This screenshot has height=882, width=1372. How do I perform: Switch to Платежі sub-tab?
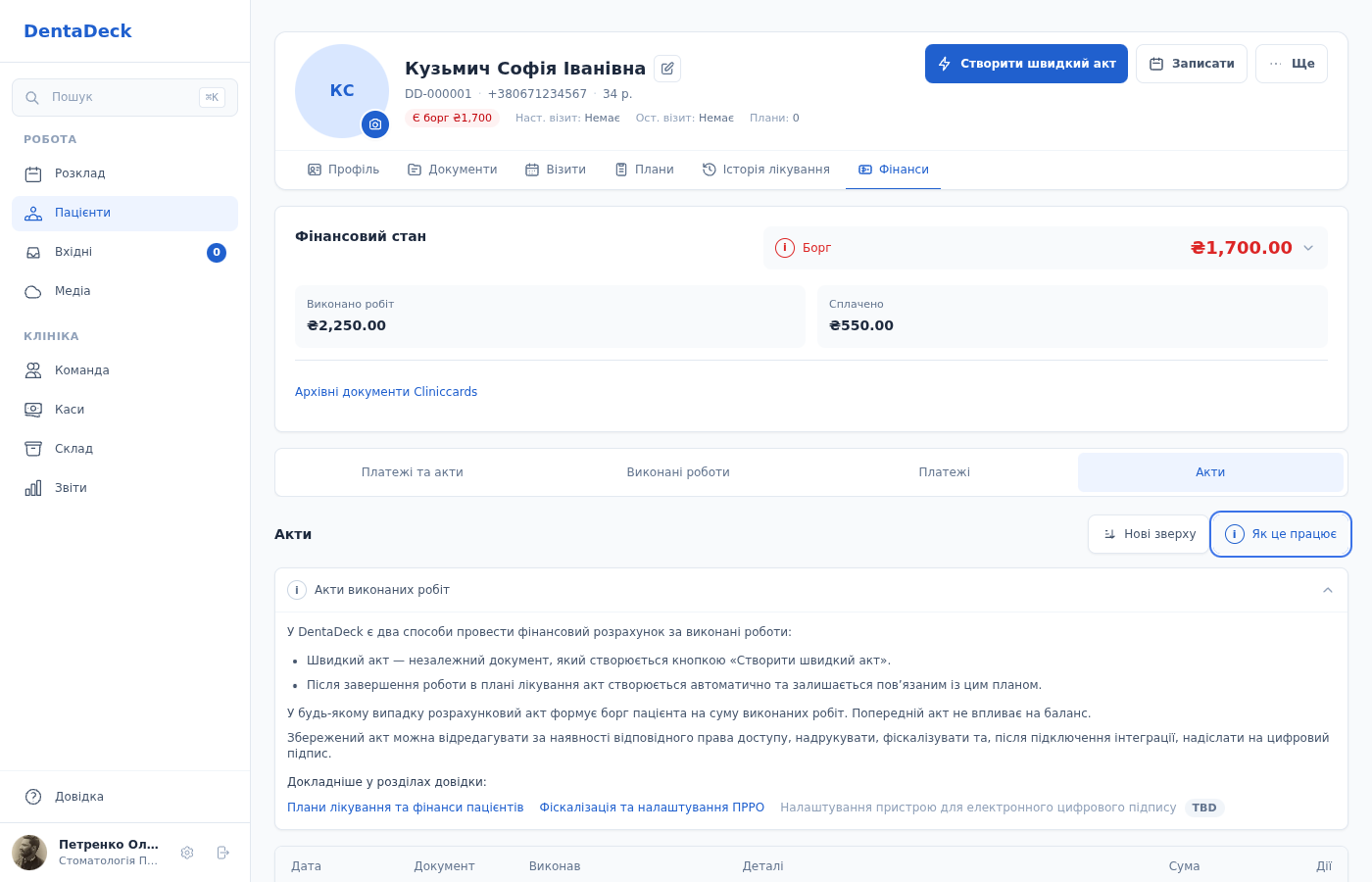click(x=944, y=472)
